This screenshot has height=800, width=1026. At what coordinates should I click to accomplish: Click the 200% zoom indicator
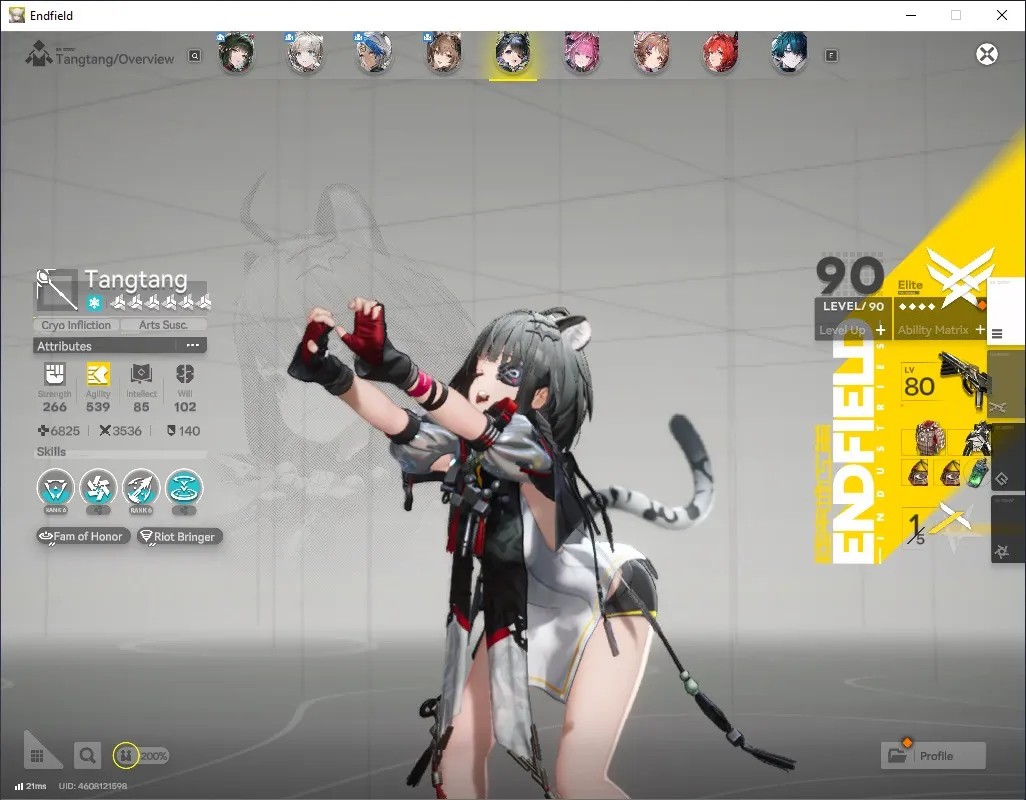(154, 756)
